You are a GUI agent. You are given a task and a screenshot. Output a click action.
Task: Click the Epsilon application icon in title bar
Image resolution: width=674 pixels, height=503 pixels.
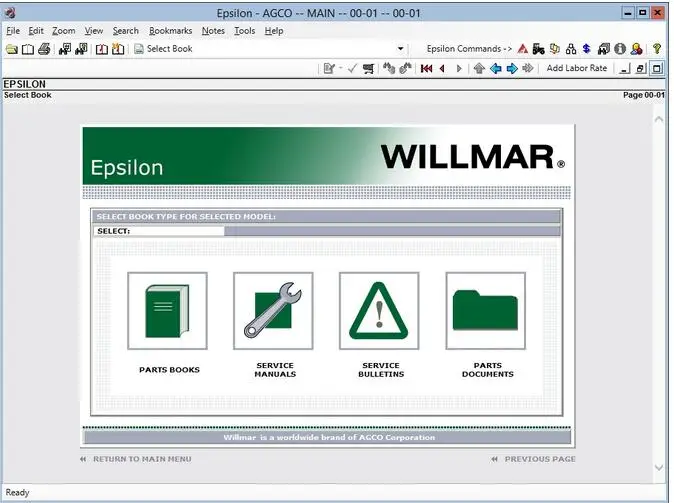[x=10, y=13]
